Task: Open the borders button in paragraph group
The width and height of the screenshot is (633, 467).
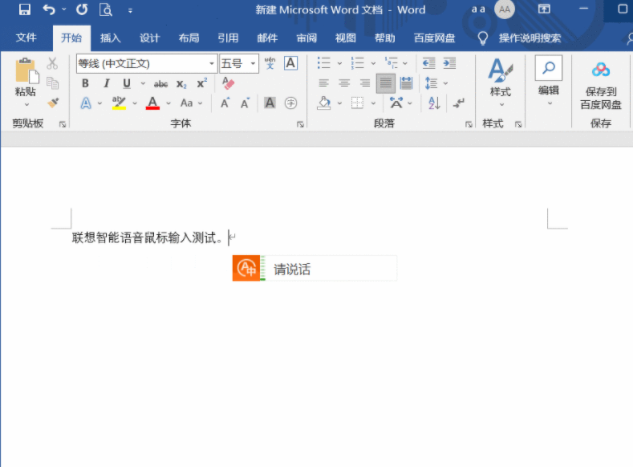Action: click(357, 103)
